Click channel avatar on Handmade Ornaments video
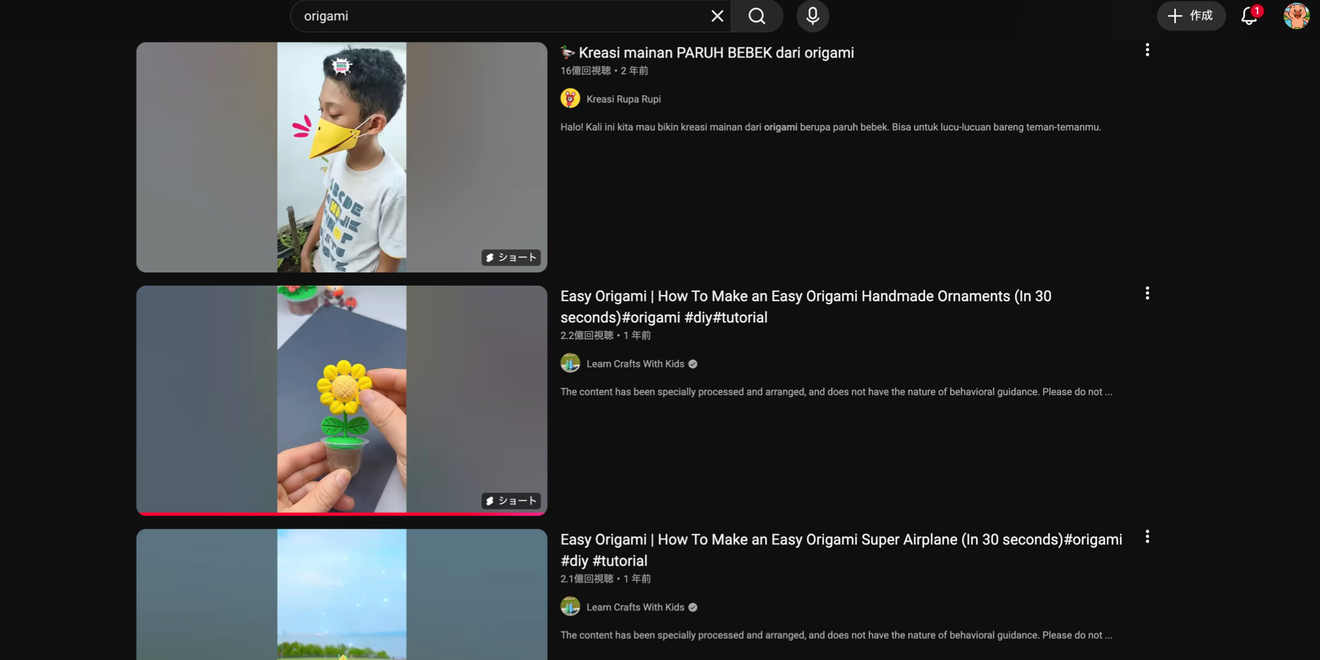The width and height of the screenshot is (1320, 660). (x=570, y=363)
